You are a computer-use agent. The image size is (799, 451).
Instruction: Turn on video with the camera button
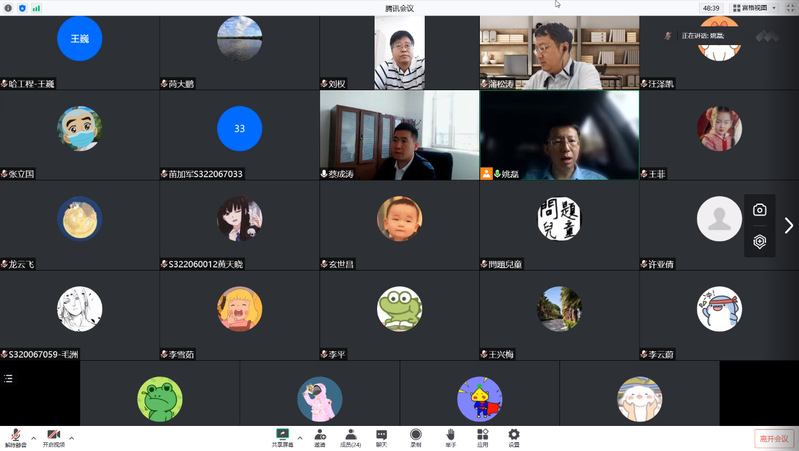tap(53, 436)
